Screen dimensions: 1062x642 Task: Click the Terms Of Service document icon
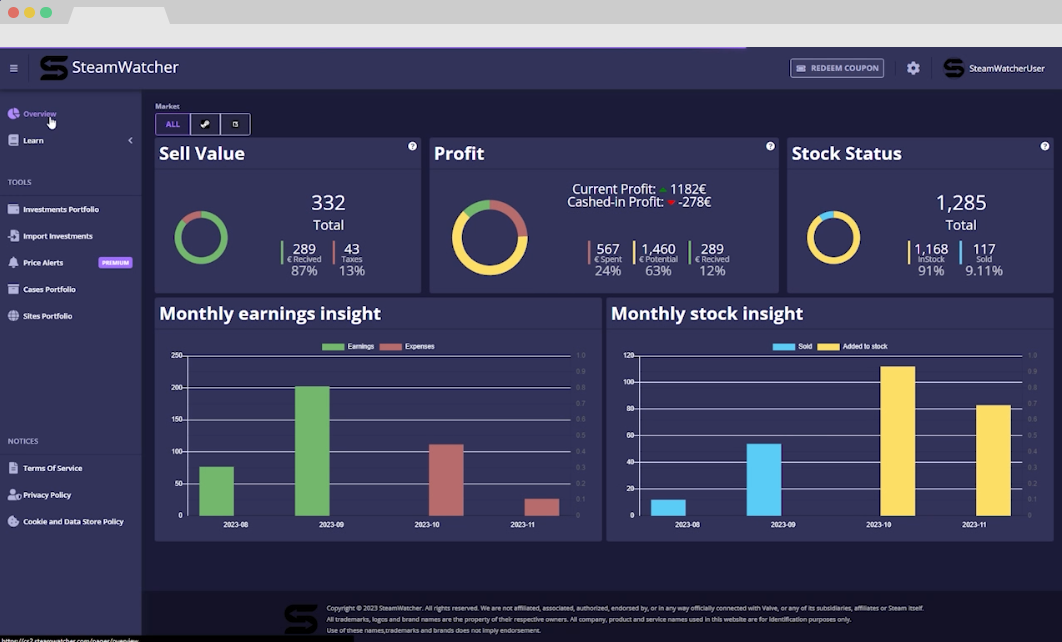(x=14, y=468)
